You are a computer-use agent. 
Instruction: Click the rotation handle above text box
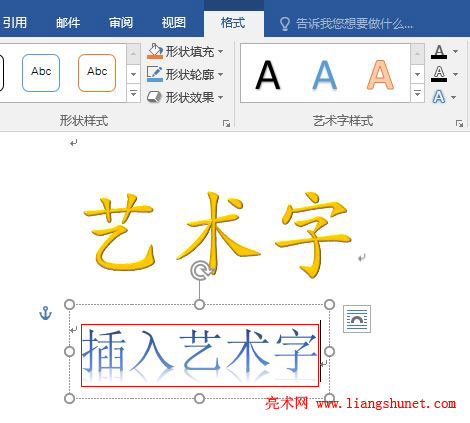(200, 271)
